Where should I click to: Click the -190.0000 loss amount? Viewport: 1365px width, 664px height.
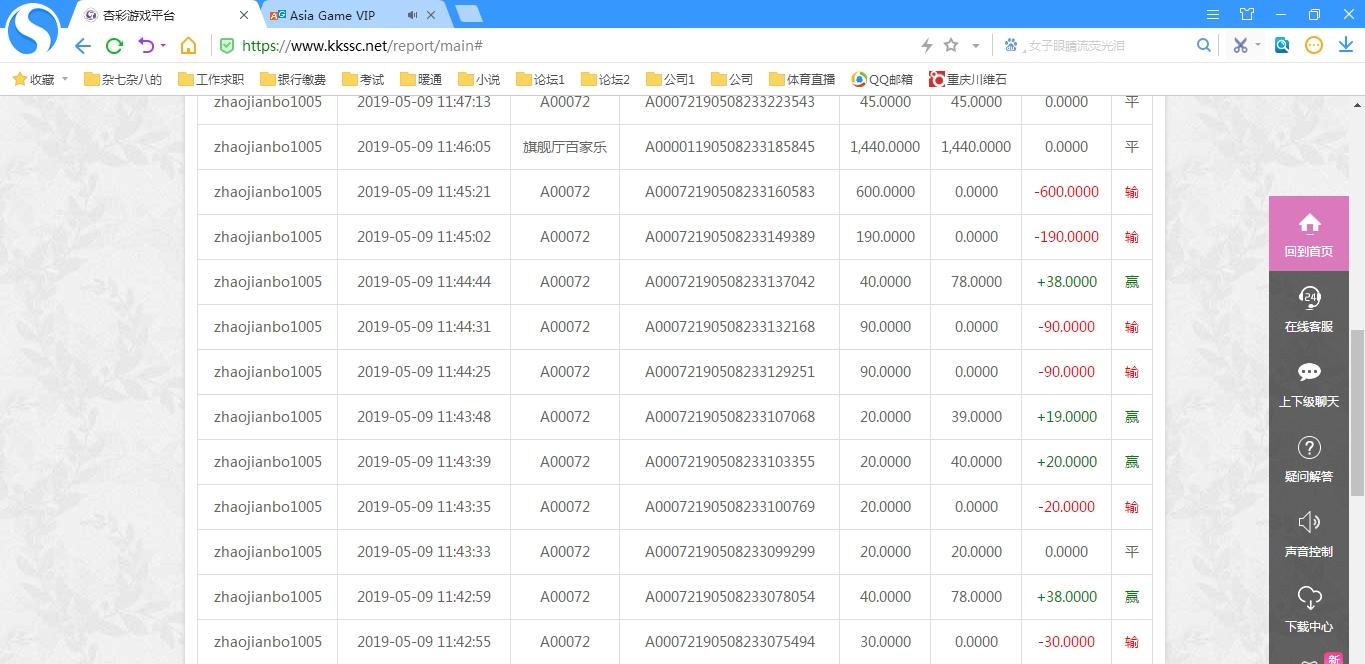pos(1066,237)
